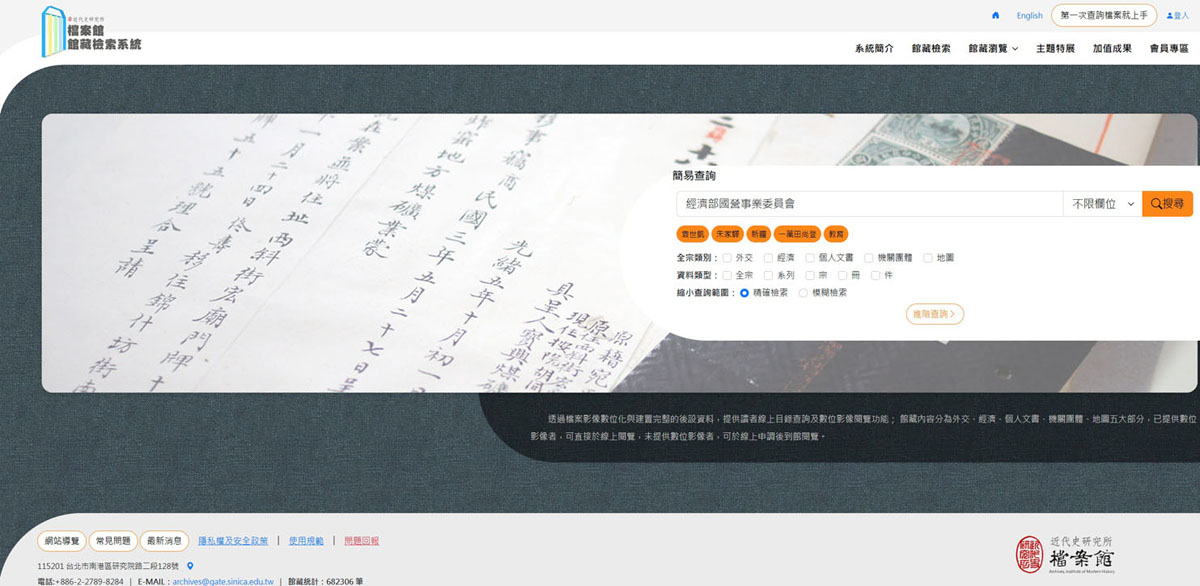Click the map pin icon after address
The width and height of the screenshot is (1200, 586).
pos(190,566)
